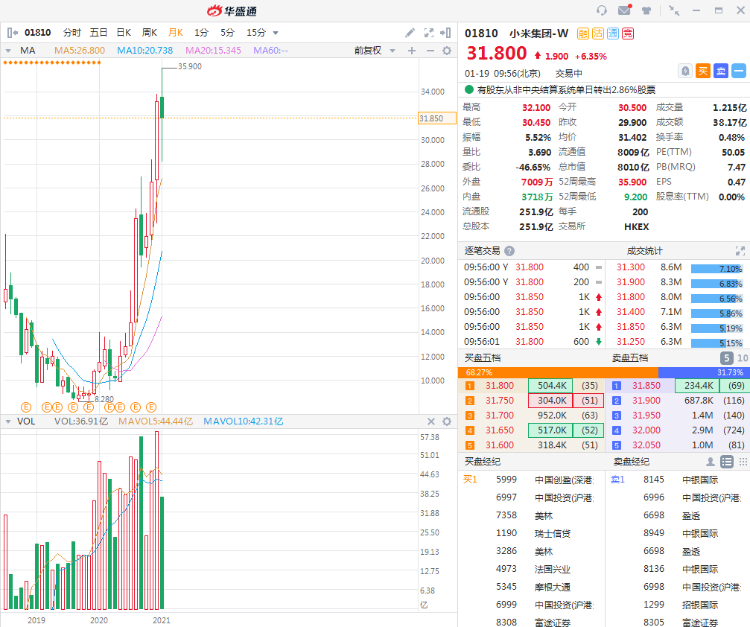Click stock code 01810 in chart toolbar
Screen dimensions: 750x627
[x=38, y=33]
